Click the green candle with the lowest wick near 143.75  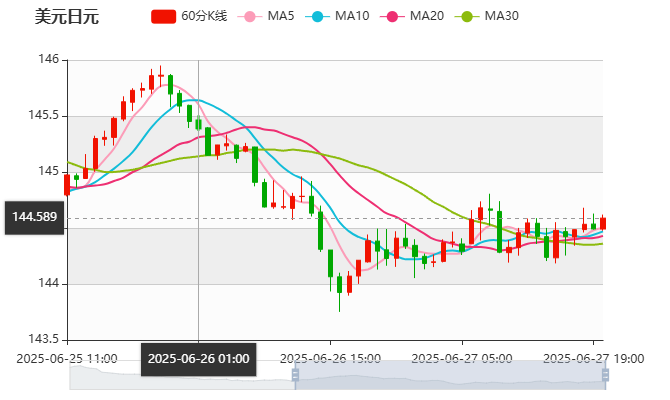click(x=340, y=285)
